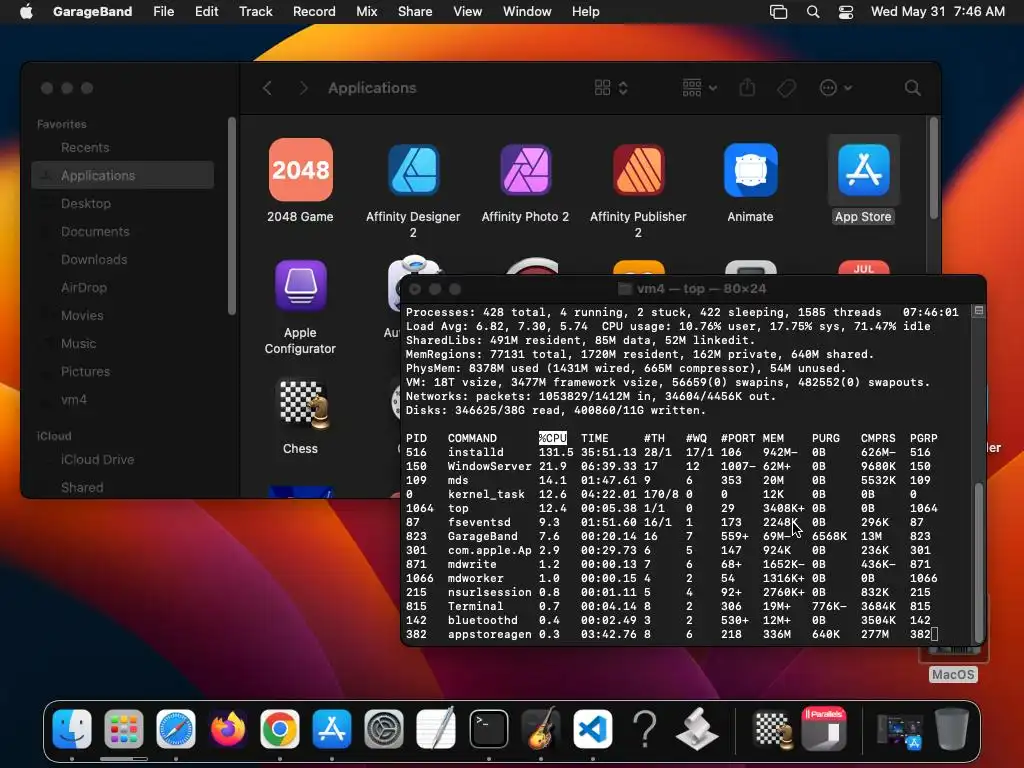Screen dimensions: 1024x768
Task: Open Parallels Desktop from the Dock
Action: coord(824,729)
